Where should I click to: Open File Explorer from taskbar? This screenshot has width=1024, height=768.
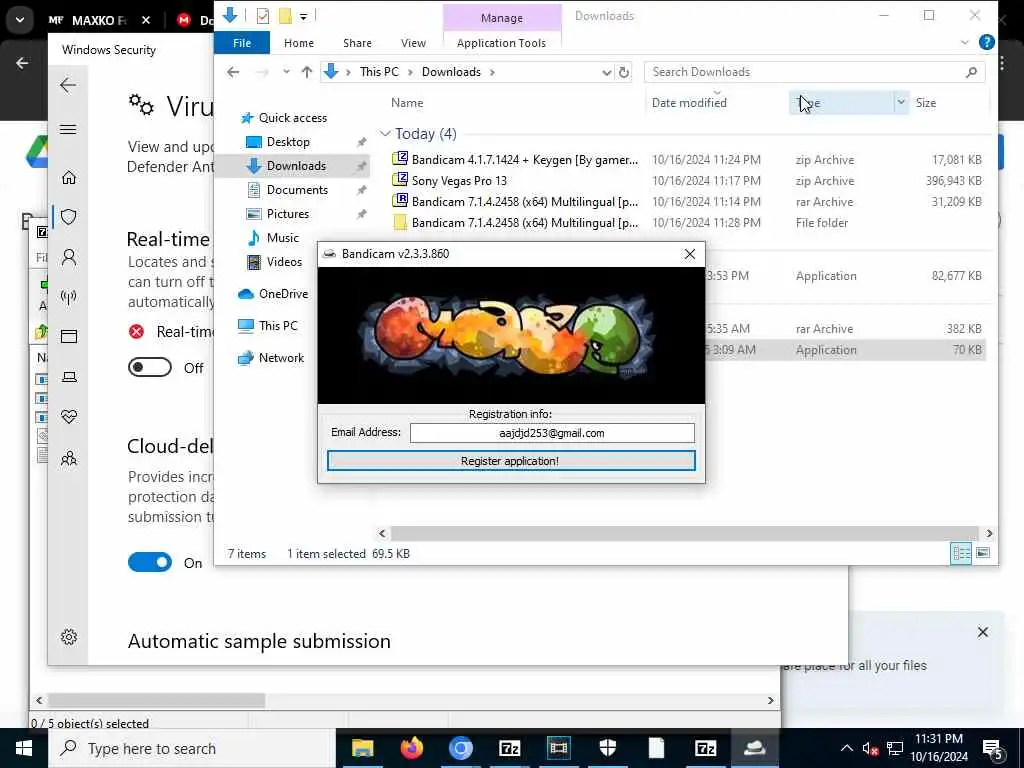pyautogui.click(x=362, y=748)
